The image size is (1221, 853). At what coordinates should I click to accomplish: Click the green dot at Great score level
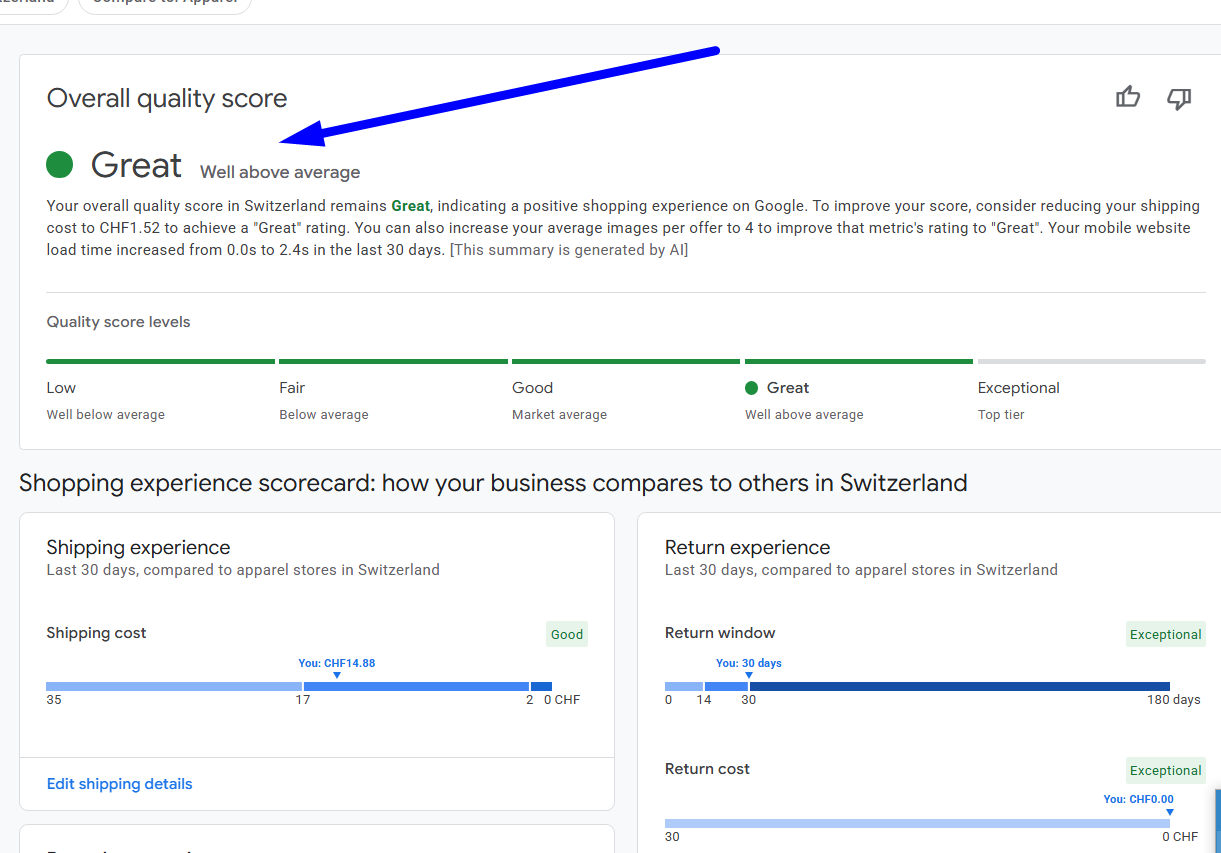tap(752, 388)
